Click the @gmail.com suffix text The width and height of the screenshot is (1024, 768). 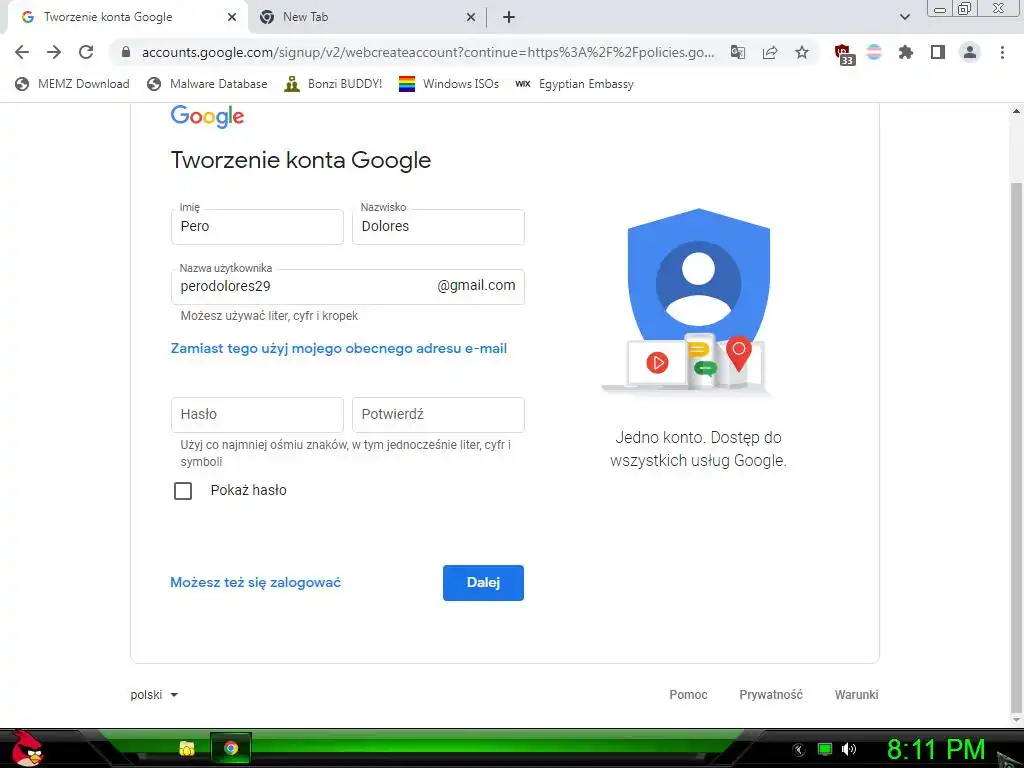coord(476,285)
